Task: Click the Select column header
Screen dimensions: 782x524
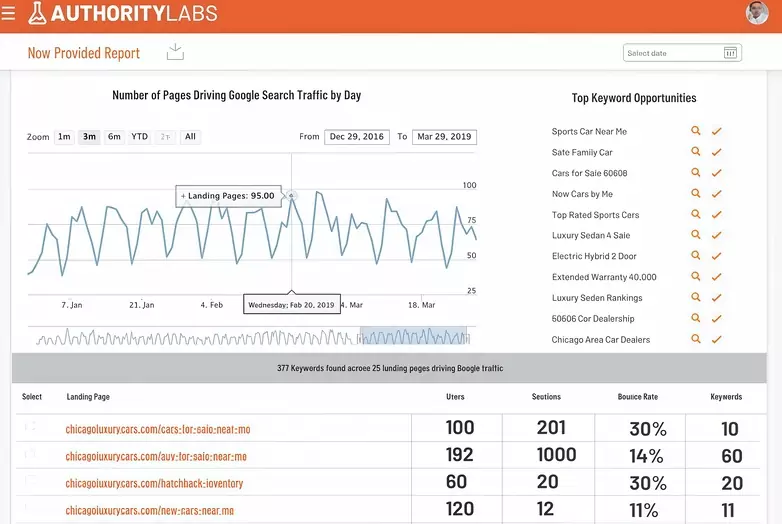Action: coord(32,397)
